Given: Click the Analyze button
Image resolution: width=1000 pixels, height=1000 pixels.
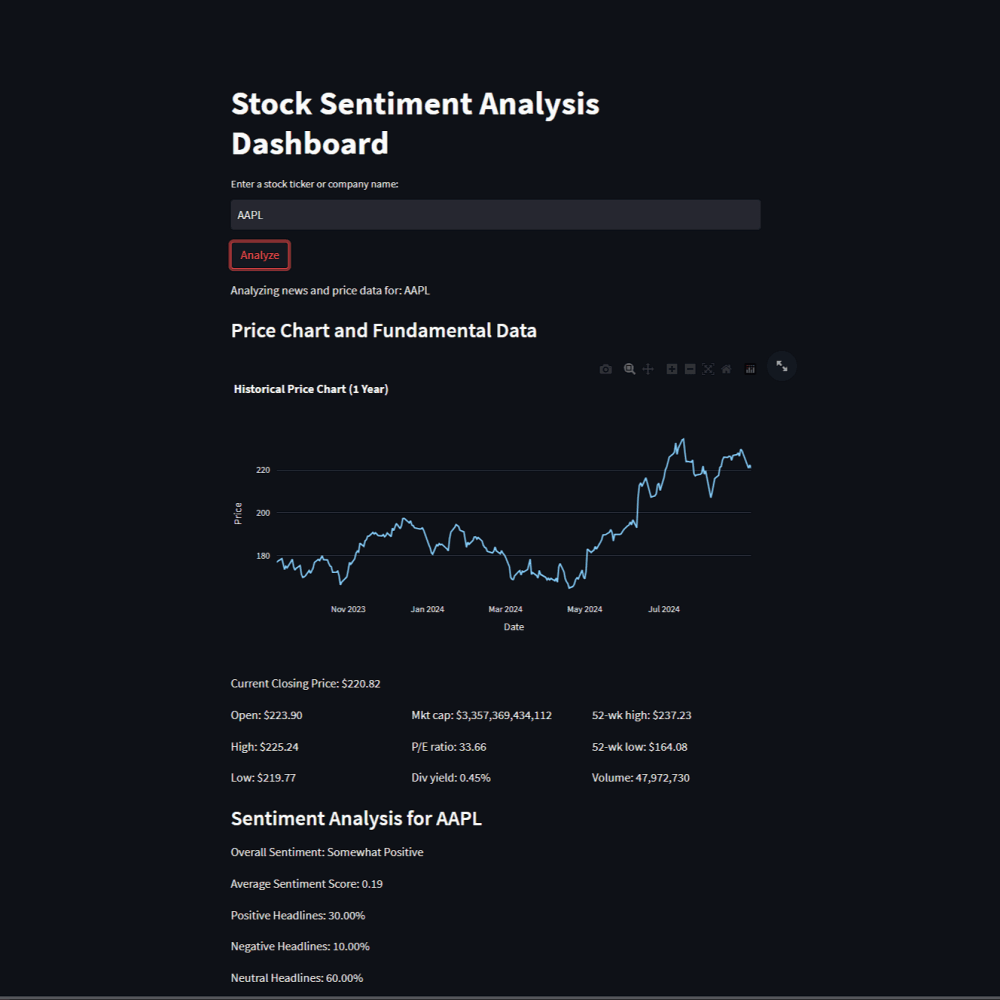Looking at the screenshot, I should (x=259, y=255).
